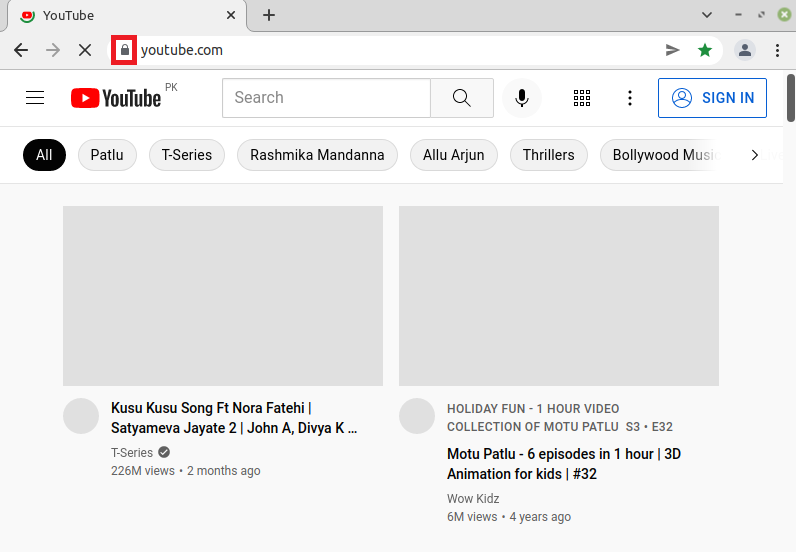Close the YouTube browser tab

coord(230,15)
